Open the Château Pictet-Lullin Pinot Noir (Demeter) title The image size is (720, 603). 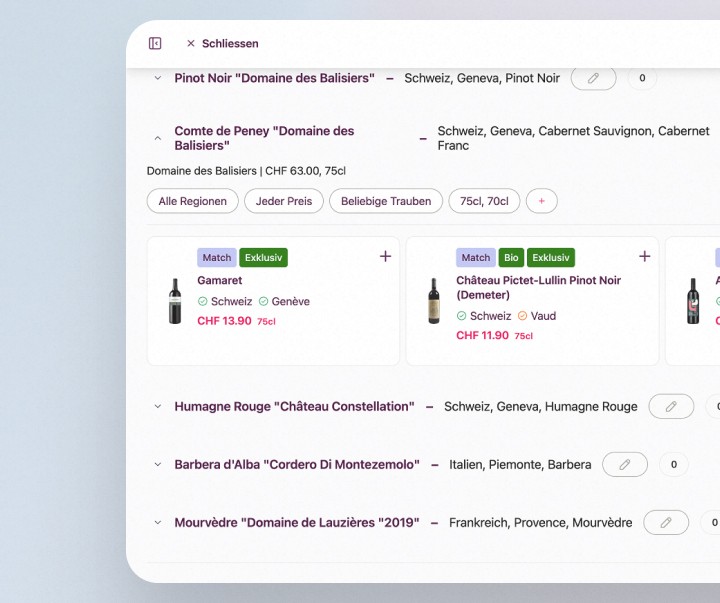538,287
